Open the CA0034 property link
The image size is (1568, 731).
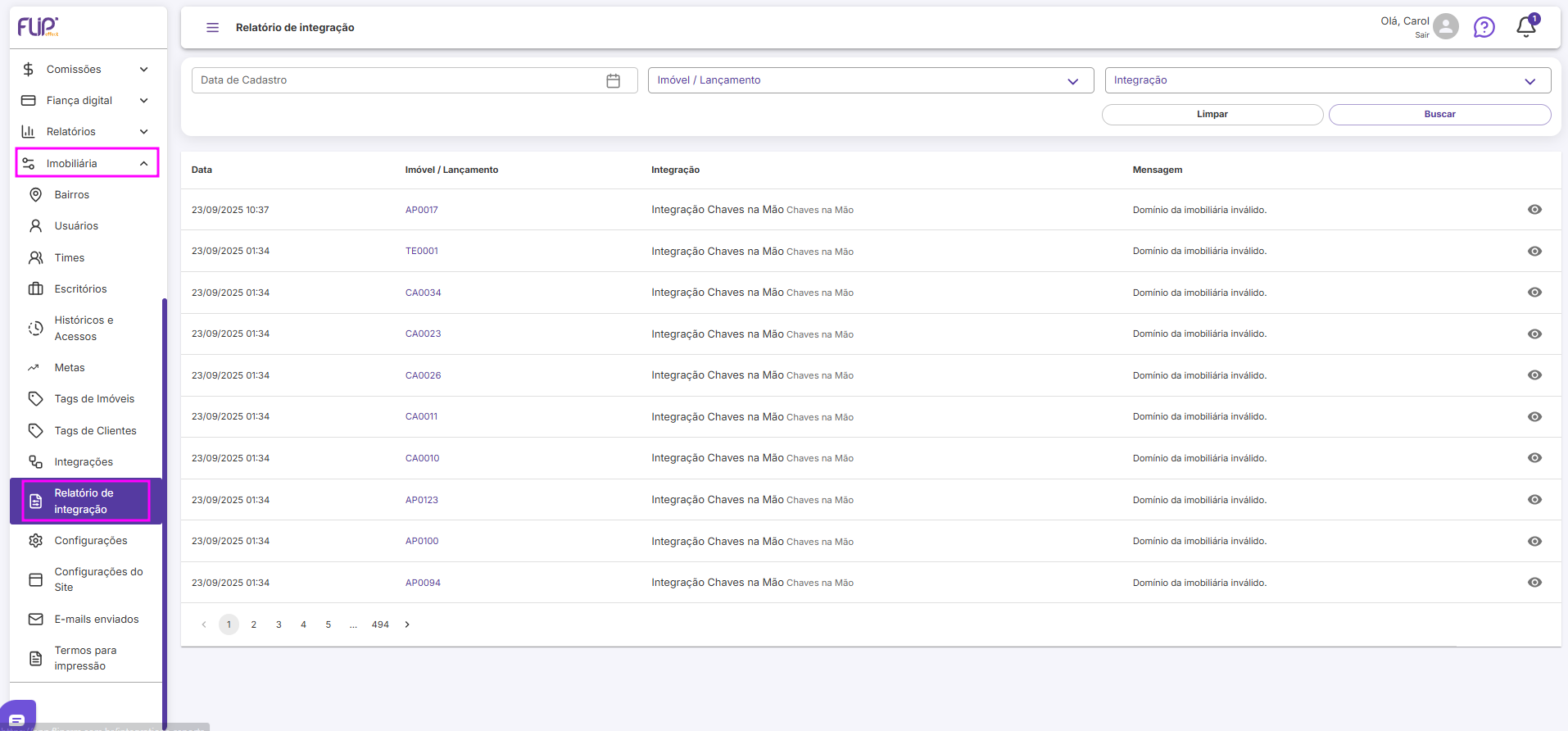pyautogui.click(x=424, y=293)
